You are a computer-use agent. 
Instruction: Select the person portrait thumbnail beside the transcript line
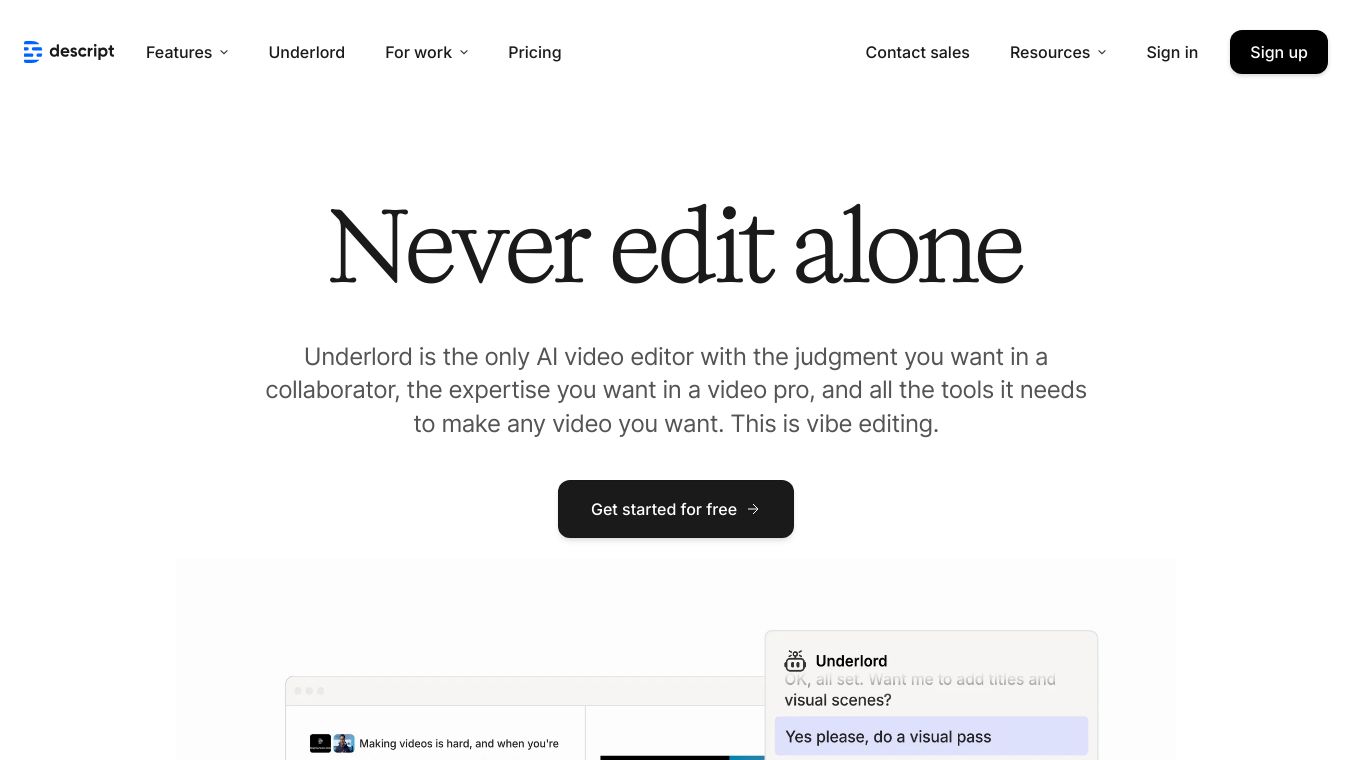tap(344, 744)
